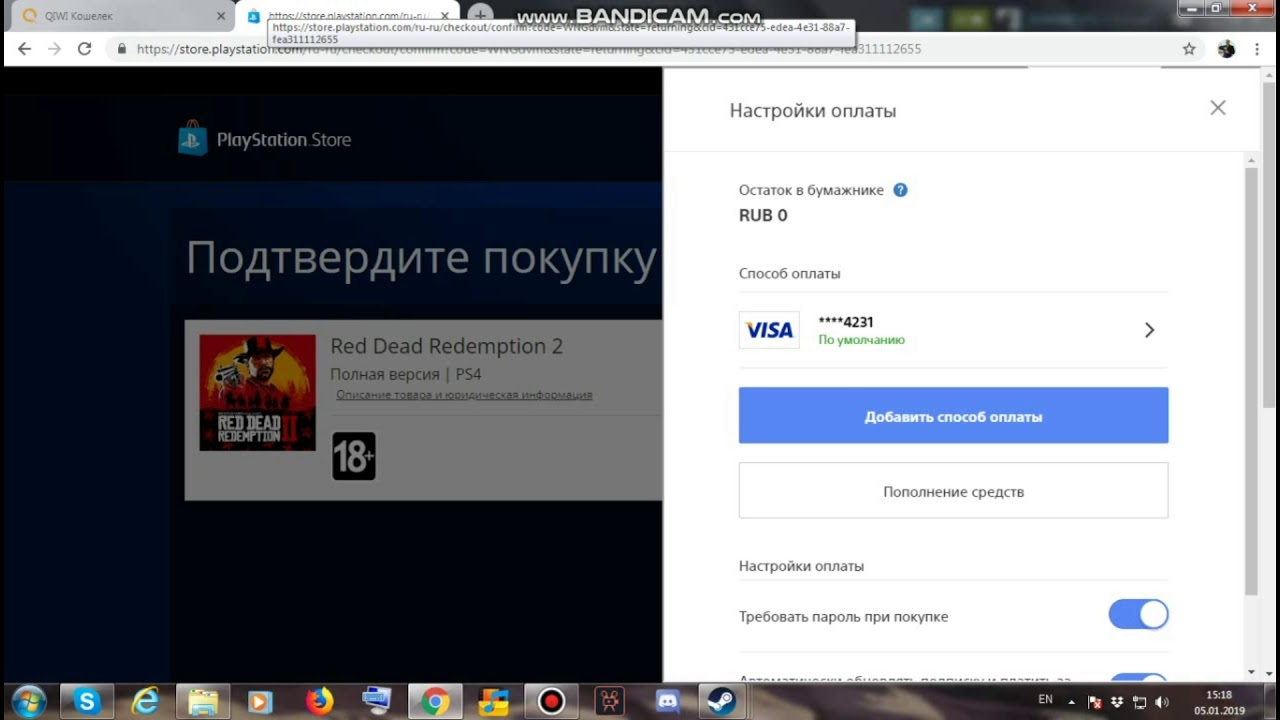Open the Chrome three-dot menu
The image size is (1280, 720).
tap(1257, 49)
